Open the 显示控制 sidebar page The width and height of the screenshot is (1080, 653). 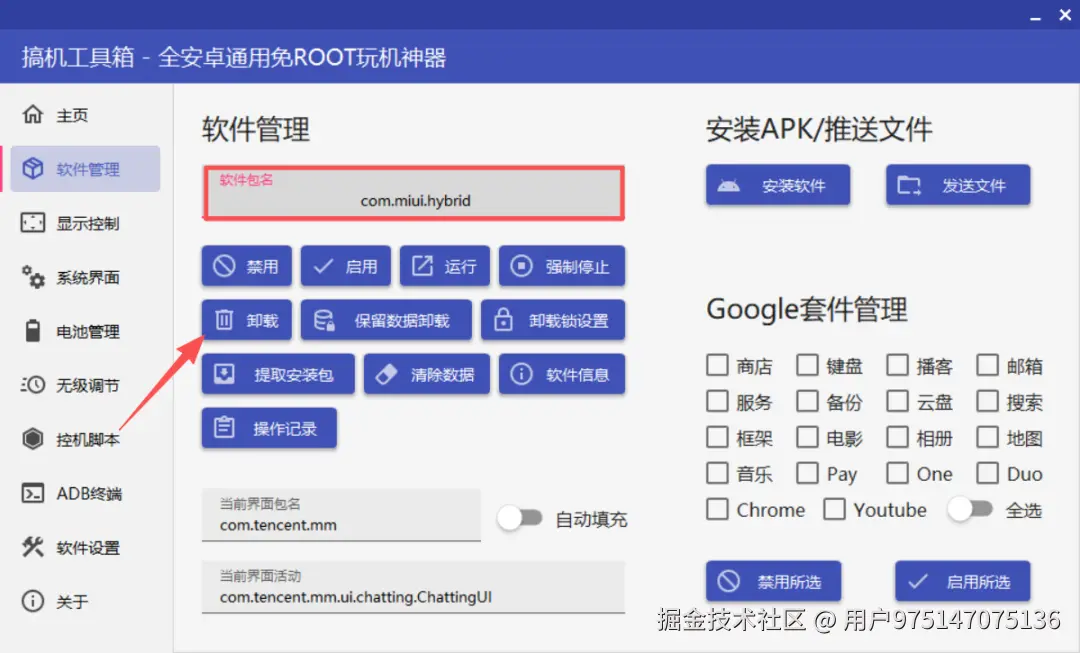coord(85,222)
